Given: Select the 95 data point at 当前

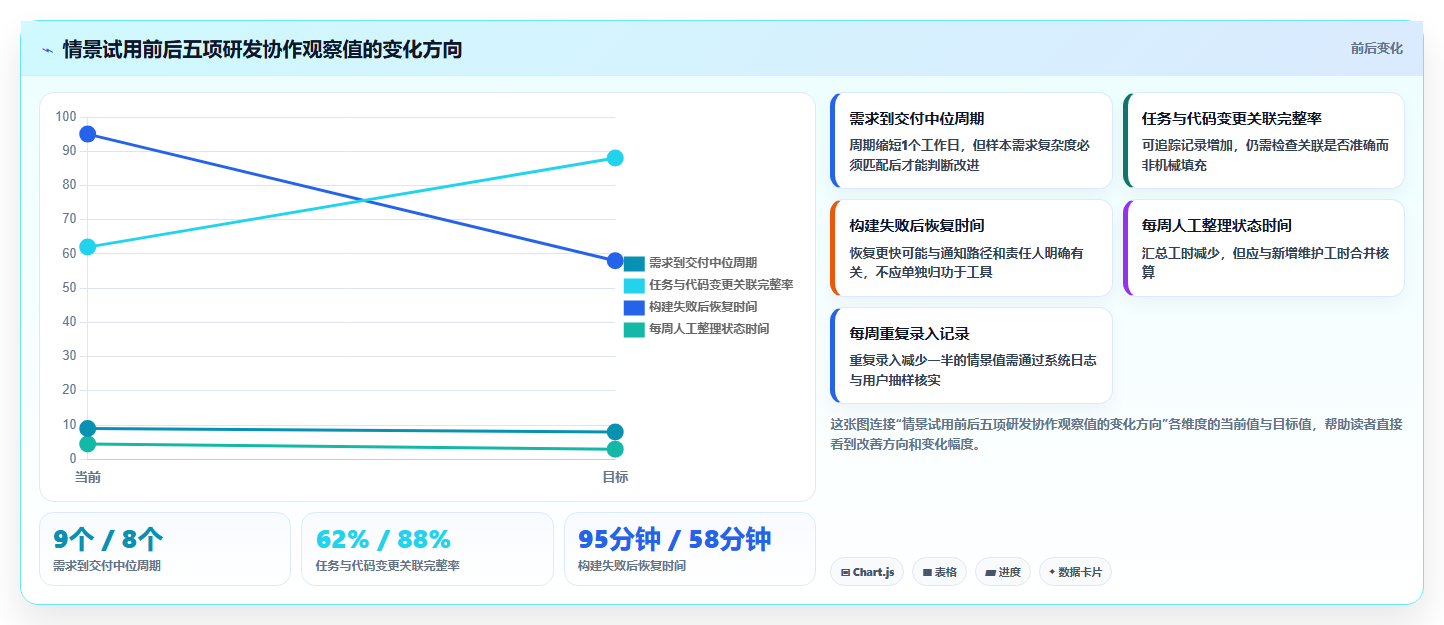Looking at the screenshot, I should click(x=88, y=134).
